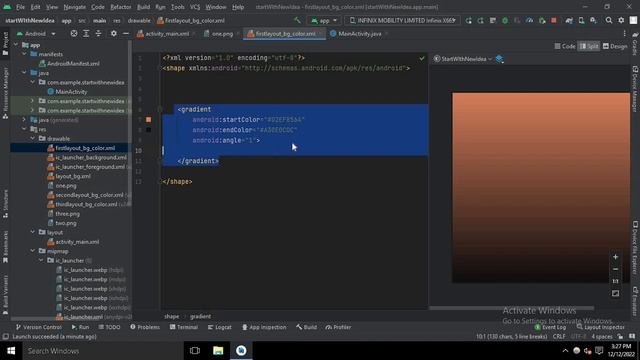Open the Navigate menu
This screenshot has height=360, width=640.
(x=75, y=7)
